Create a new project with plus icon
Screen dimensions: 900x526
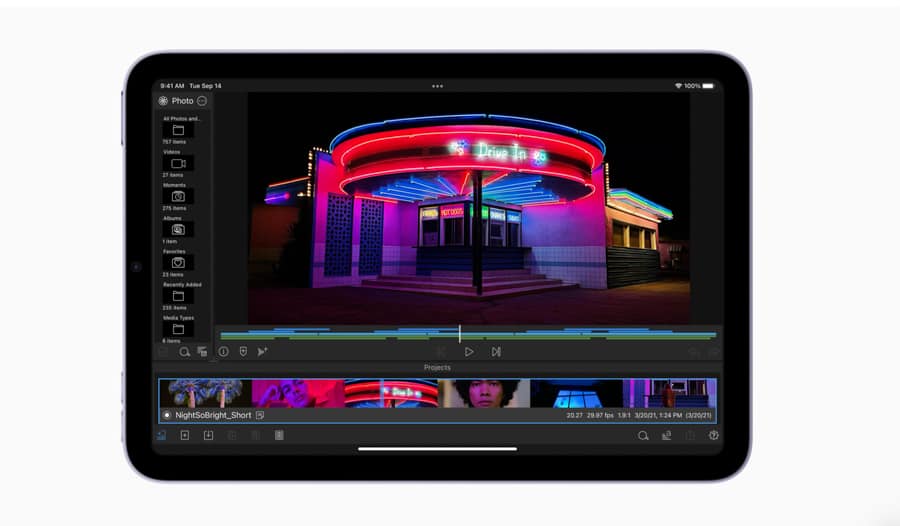185,436
